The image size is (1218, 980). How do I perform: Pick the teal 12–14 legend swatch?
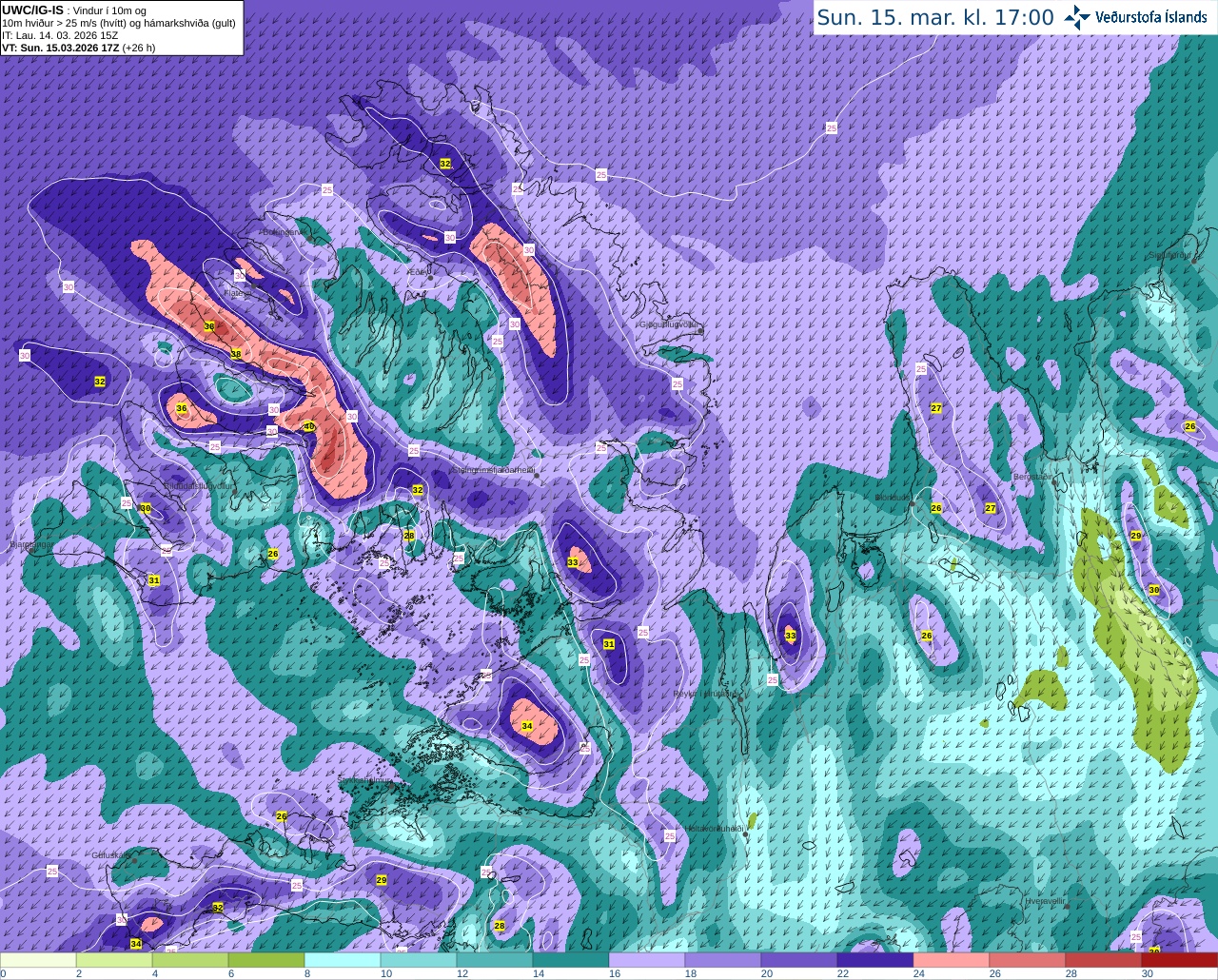click(x=495, y=960)
